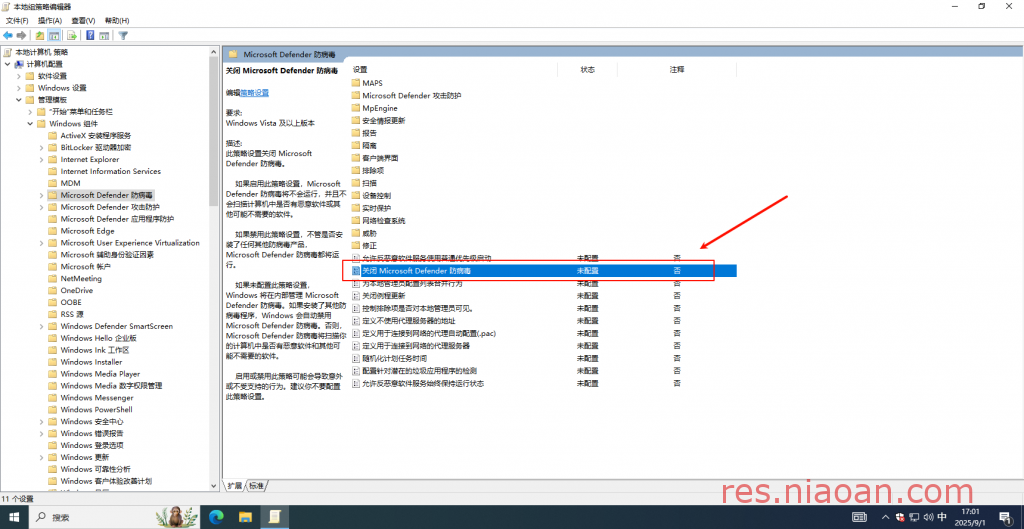Sort by the 状态 column header
The width and height of the screenshot is (1024, 529).
(587, 69)
